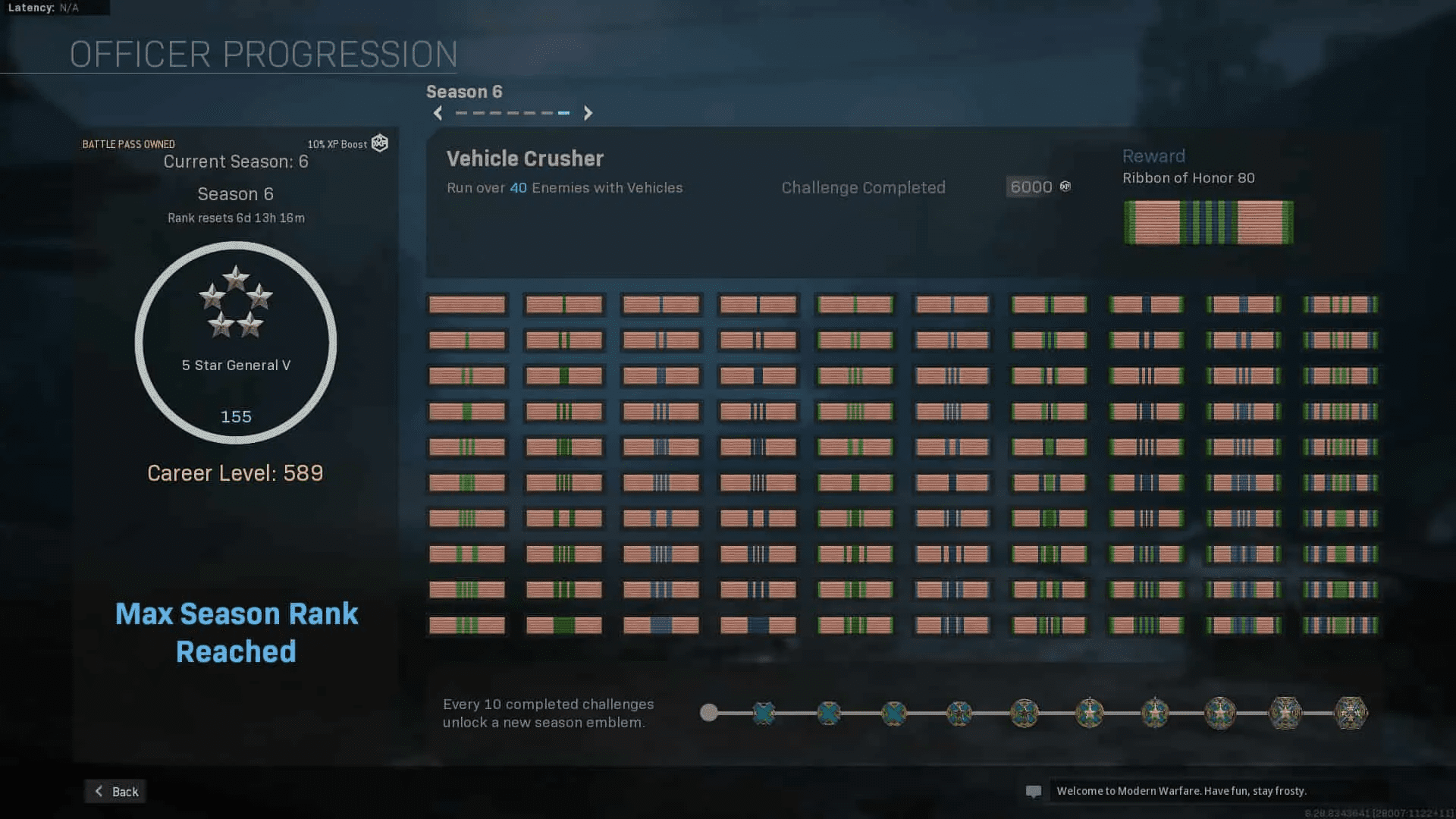Image resolution: width=1456 pixels, height=819 pixels.
Task: Select the first unlocked season emblem on the track
Action: (764, 713)
